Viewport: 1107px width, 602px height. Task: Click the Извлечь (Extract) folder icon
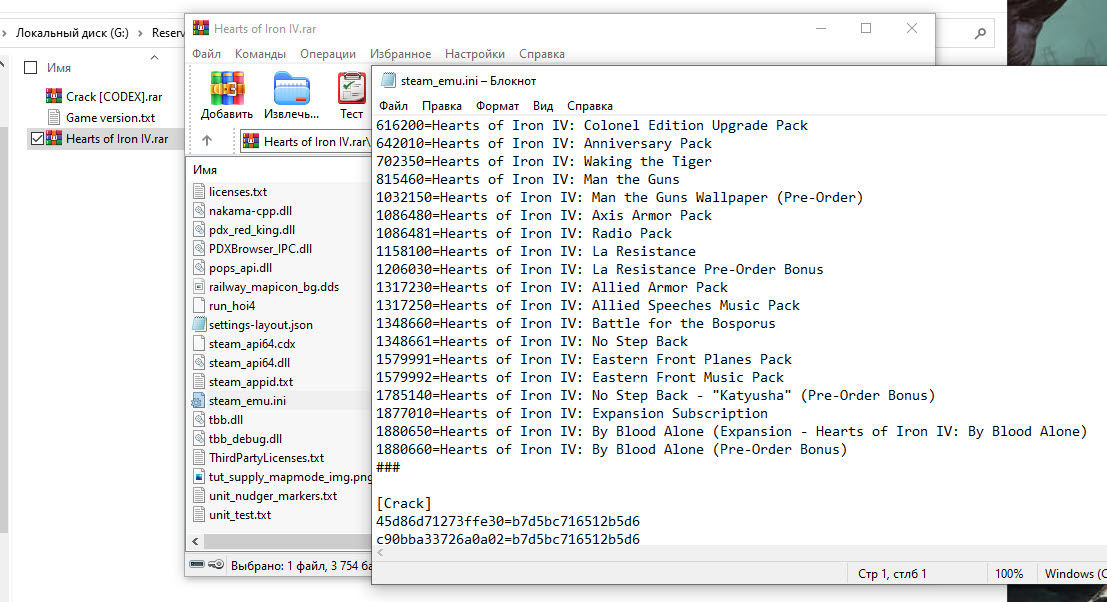coord(291,89)
